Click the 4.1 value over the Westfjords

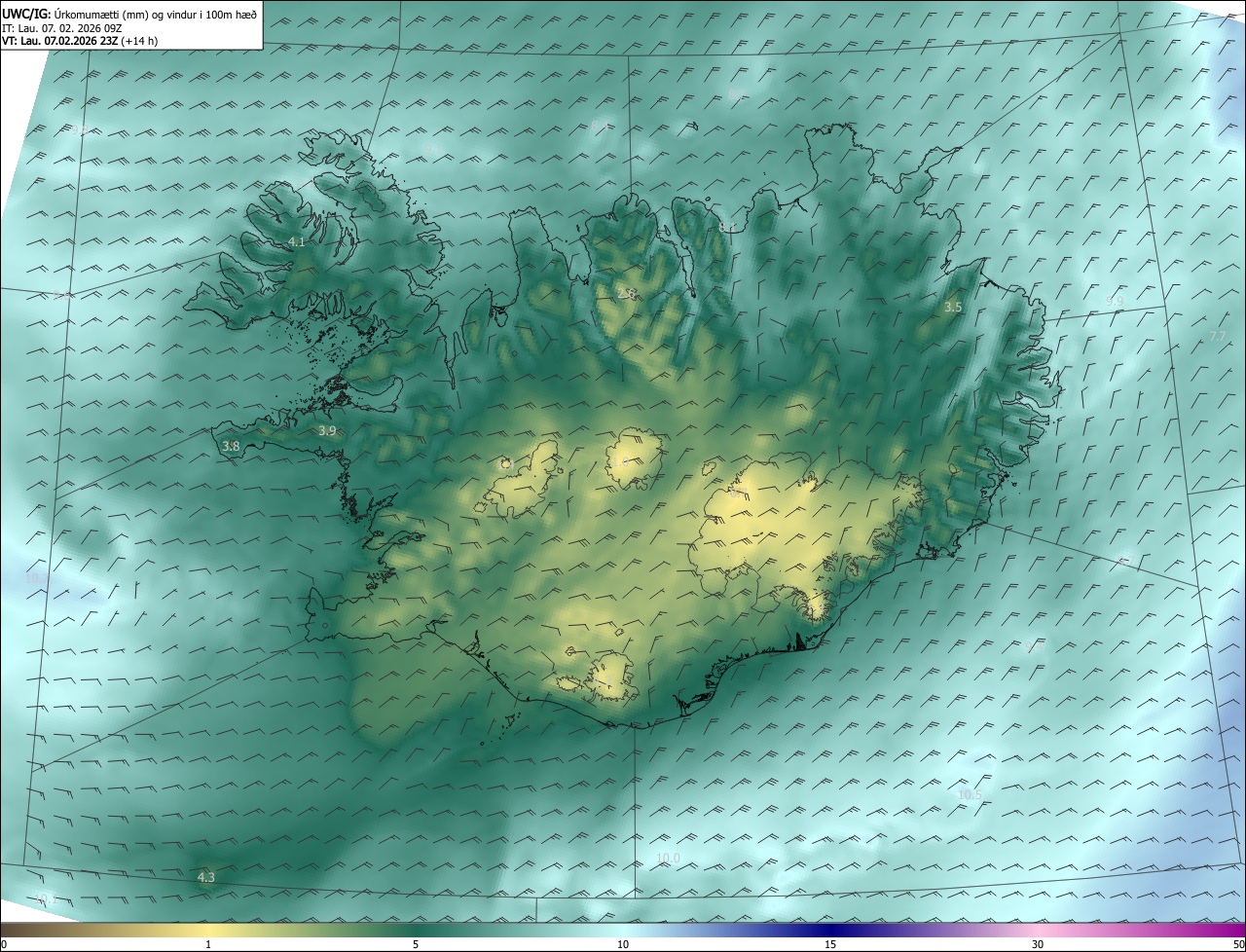[297, 241]
